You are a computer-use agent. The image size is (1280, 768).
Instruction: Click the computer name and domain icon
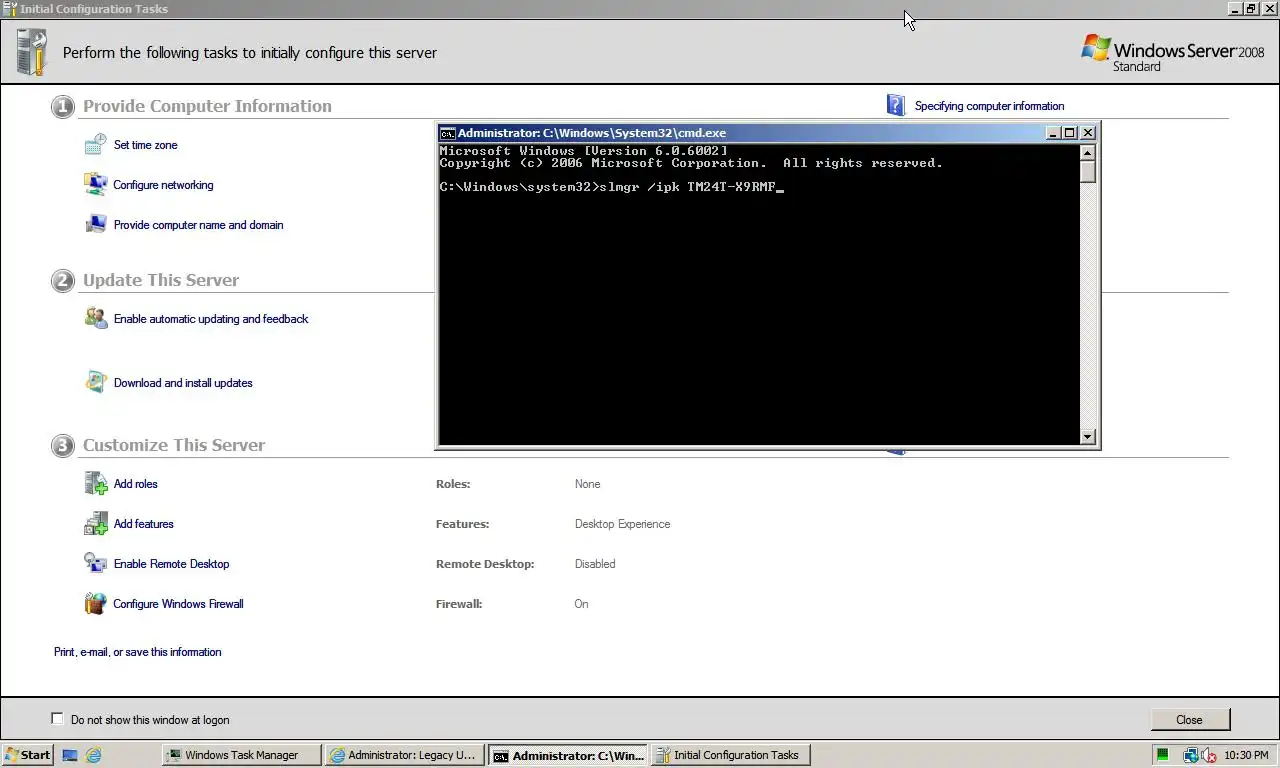(x=95, y=225)
